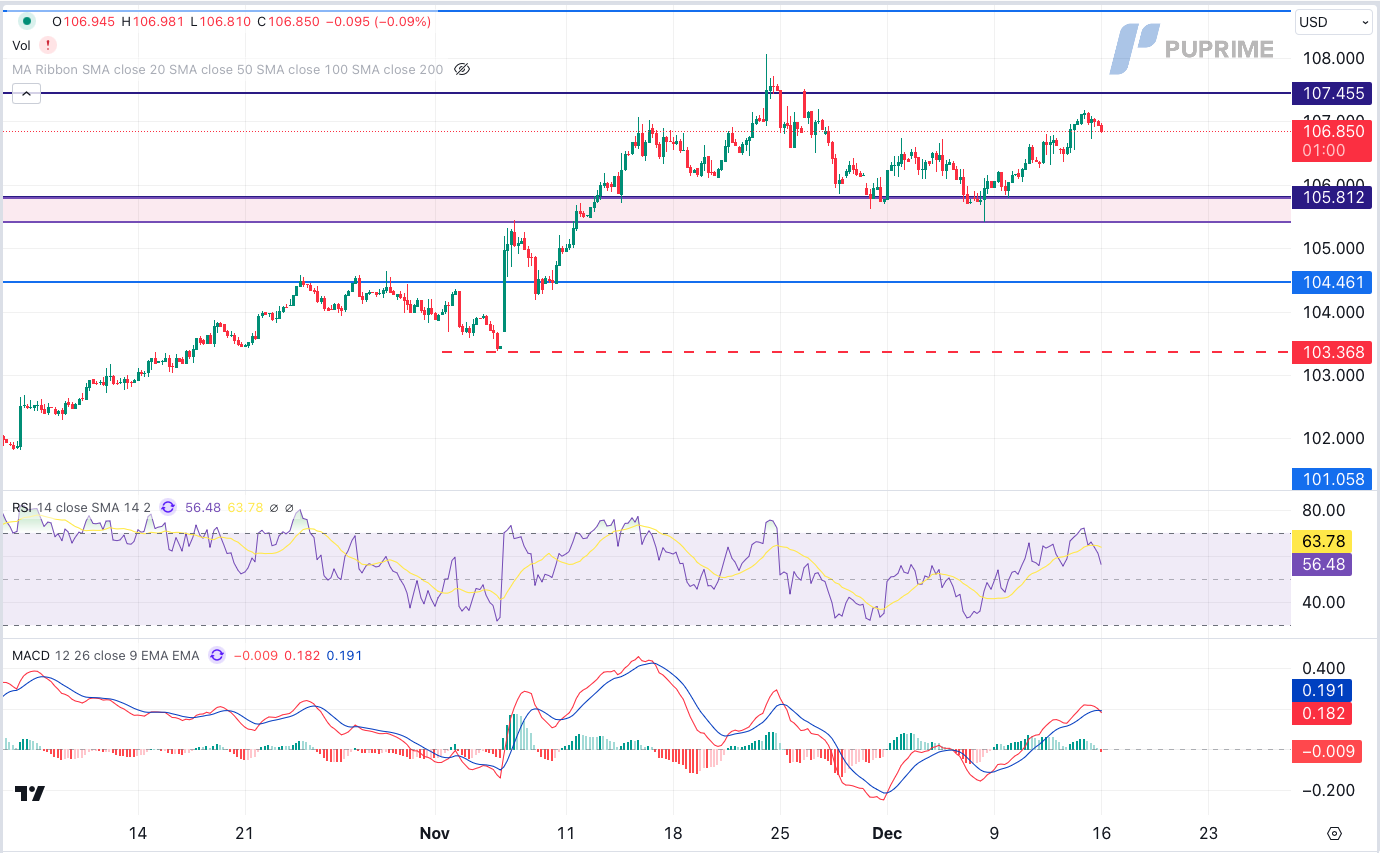Click the Nov date on time axis
This screenshot has height=853, width=1380.
tap(435, 833)
